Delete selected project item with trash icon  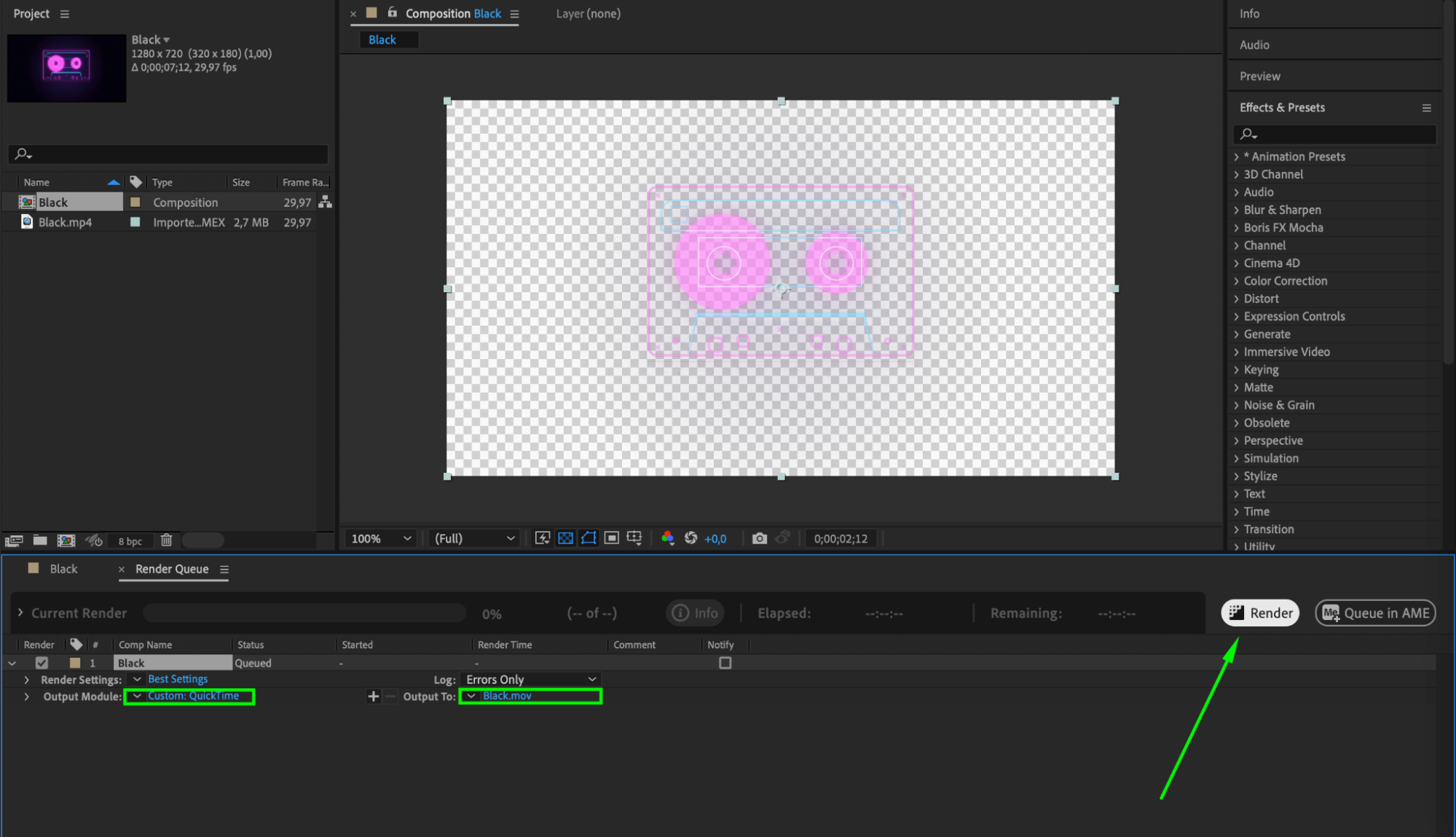(x=166, y=541)
